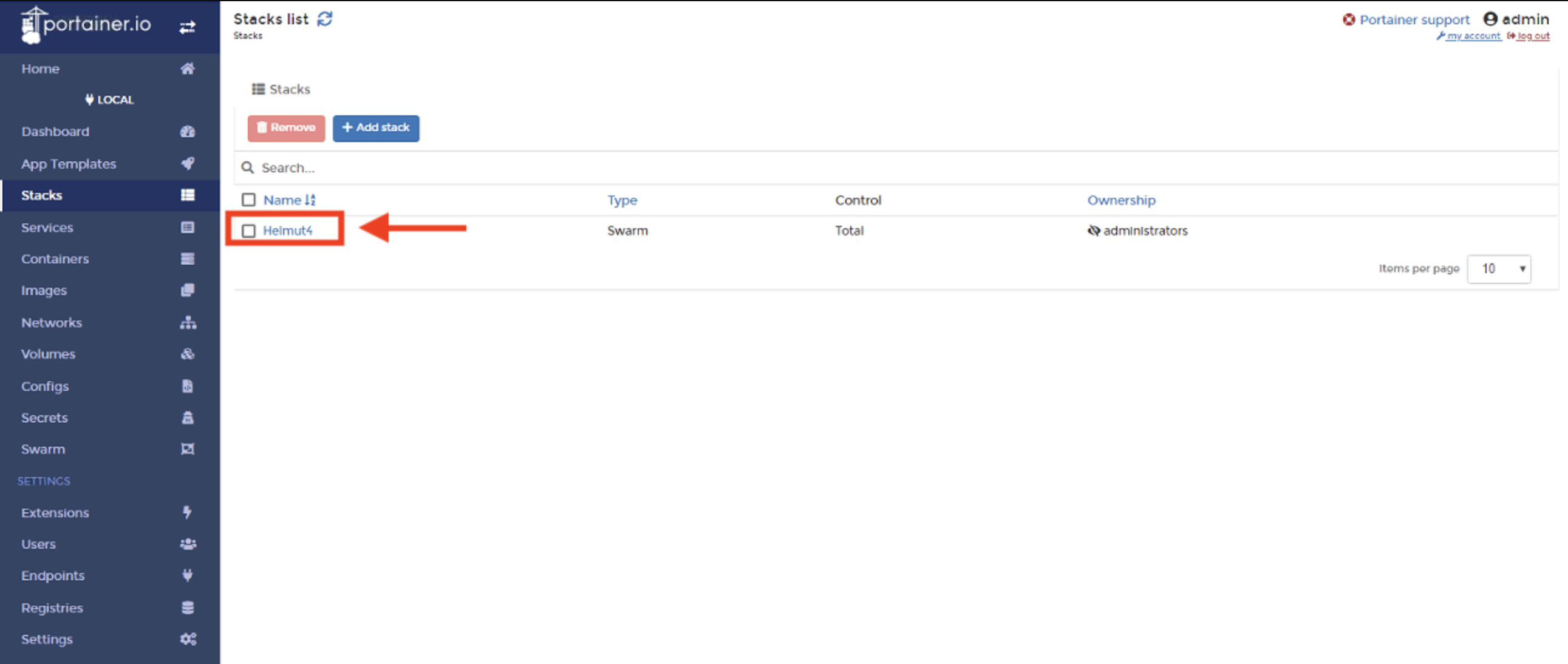
Task: Open the Helmut4 stack link
Action: click(287, 231)
